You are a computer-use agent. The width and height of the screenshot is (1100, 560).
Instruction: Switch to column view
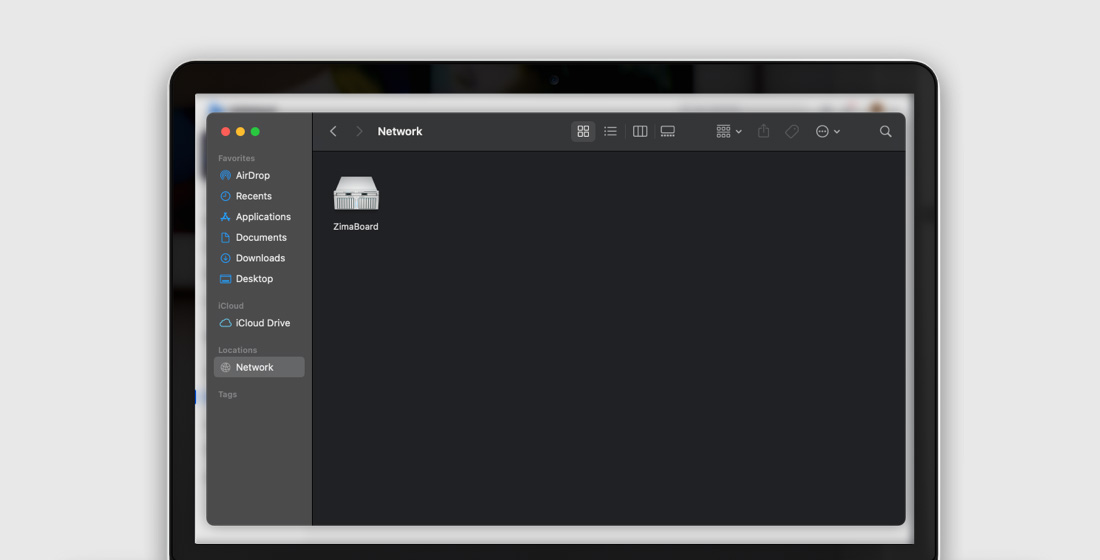click(640, 131)
